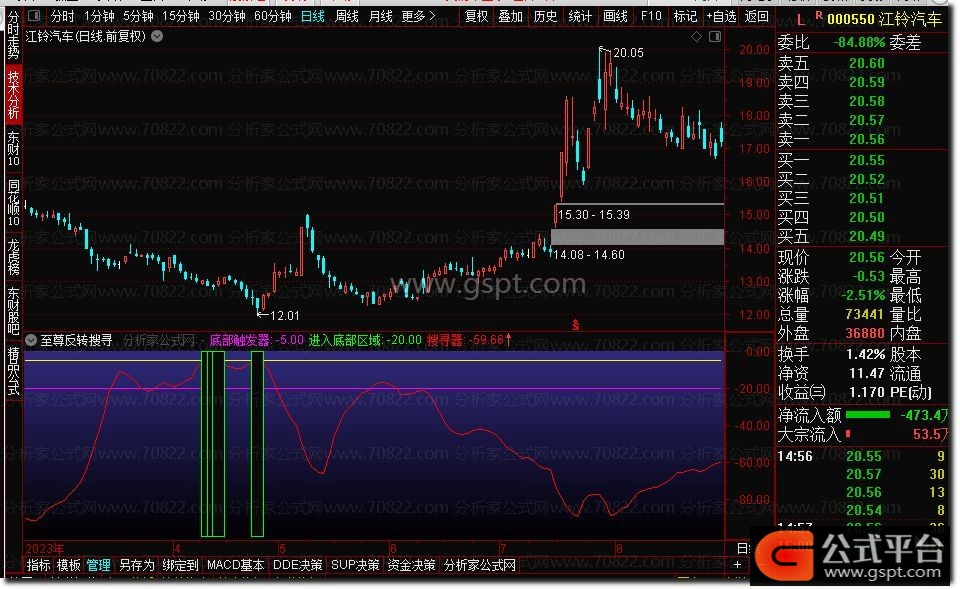Open the F10 company info

pos(651,16)
